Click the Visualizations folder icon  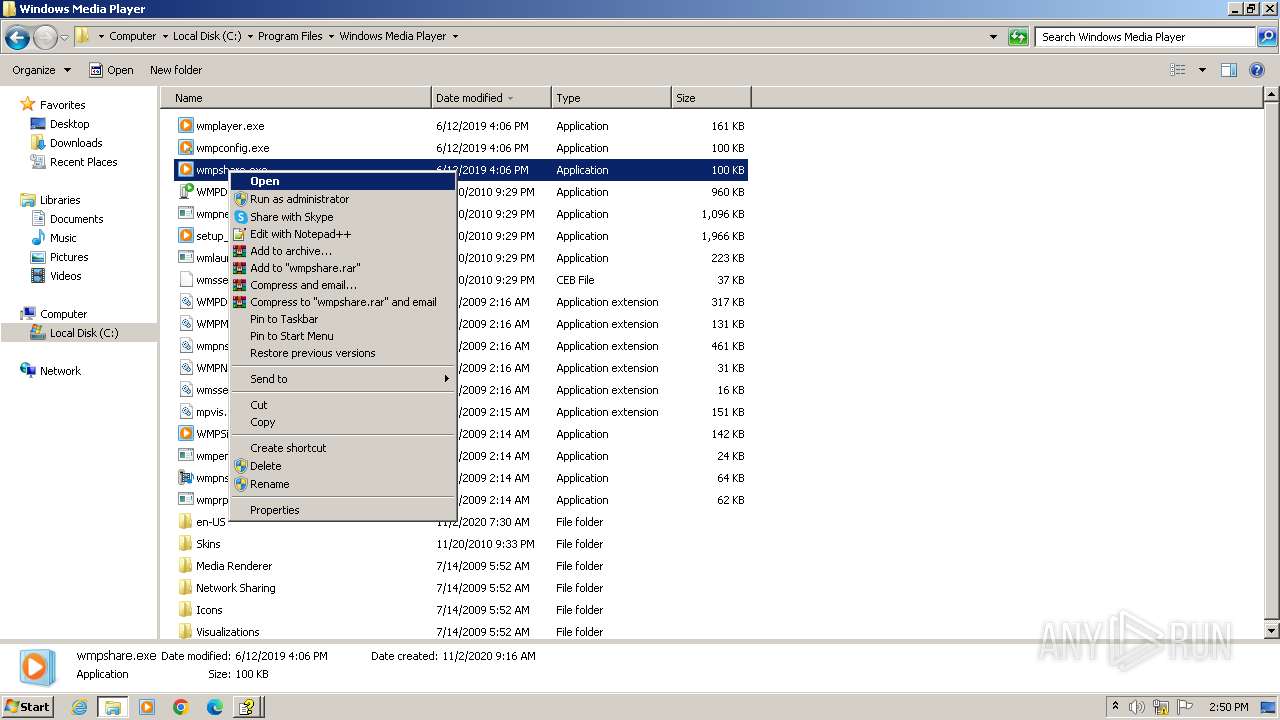185,632
